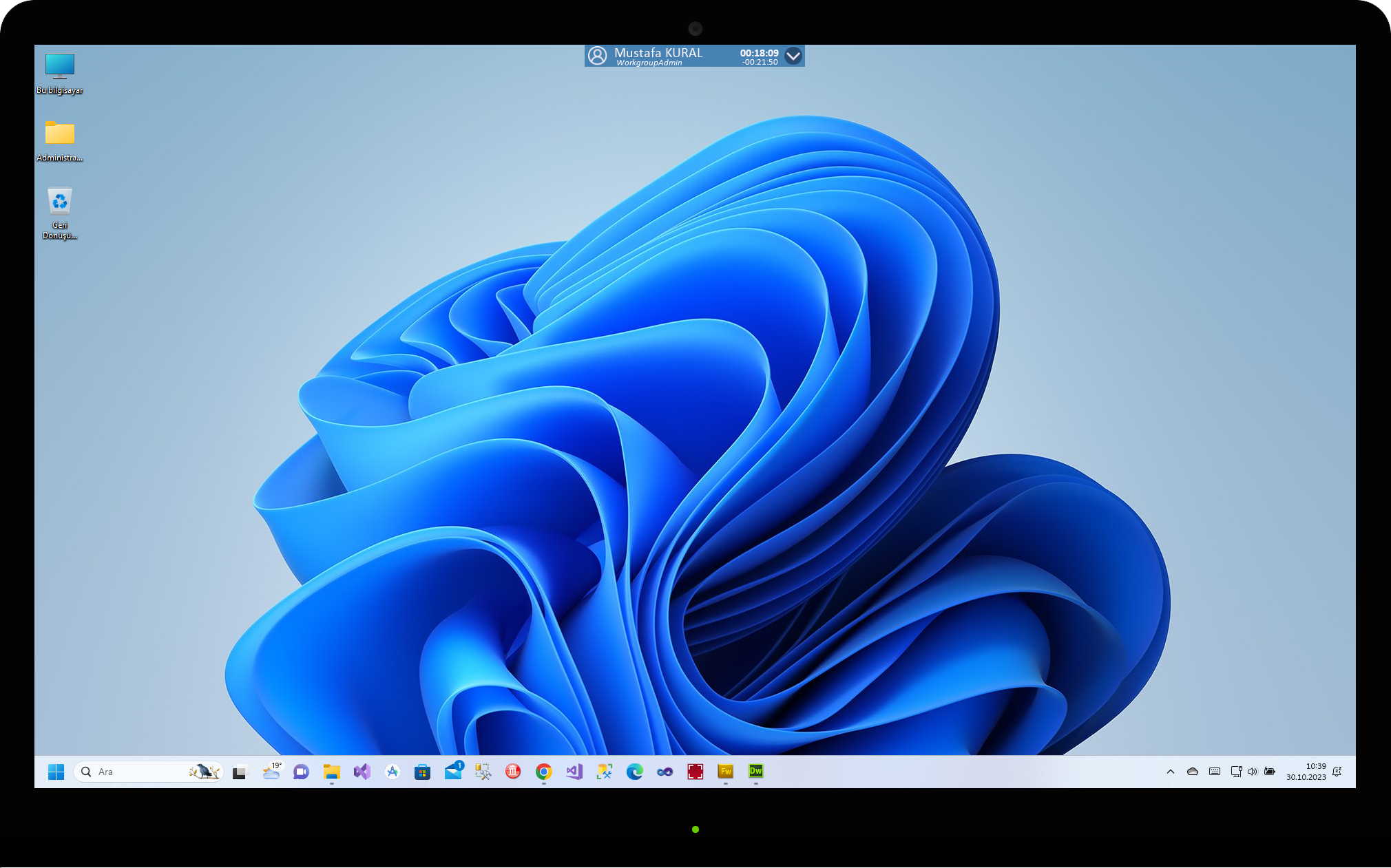Click the -00:21:50 remaining time
Screen dimensions: 1391x868
coord(760,62)
